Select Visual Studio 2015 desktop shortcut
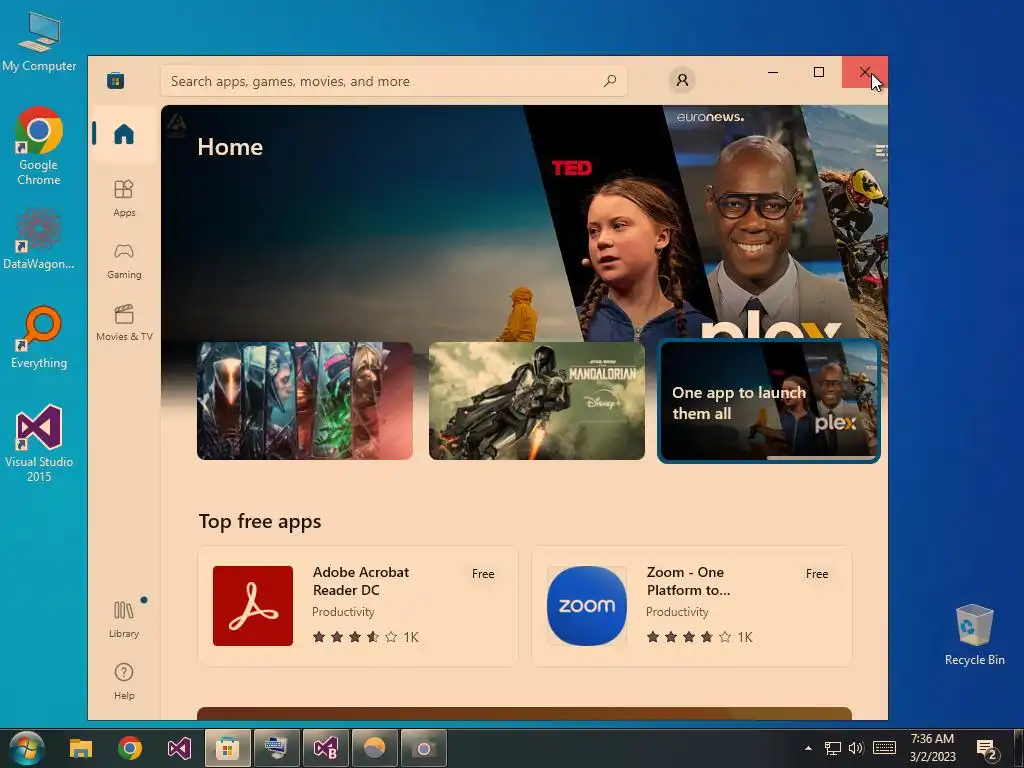The image size is (1024, 768). tap(39, 443)
